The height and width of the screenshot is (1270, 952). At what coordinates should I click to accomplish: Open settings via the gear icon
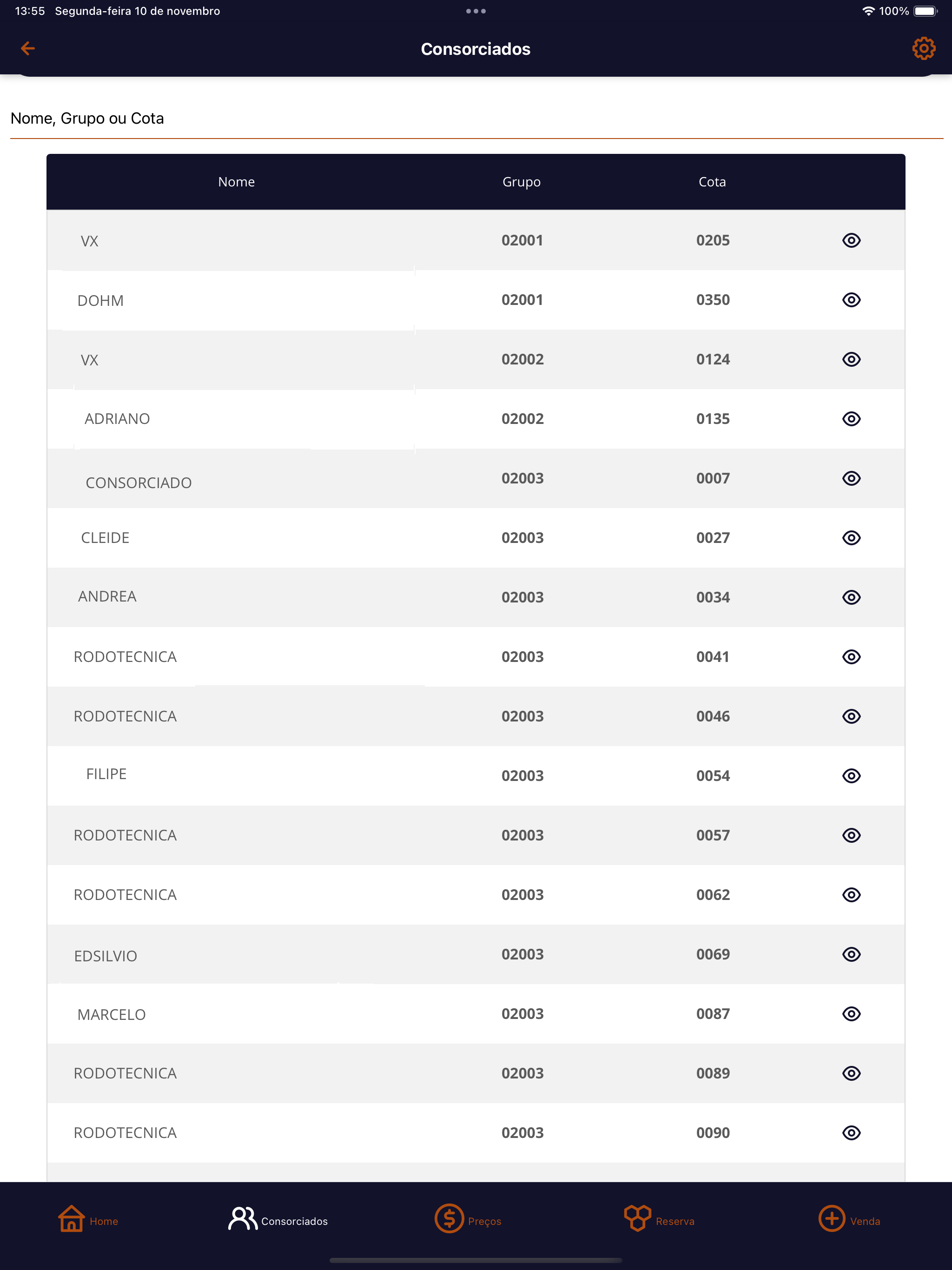923,48
